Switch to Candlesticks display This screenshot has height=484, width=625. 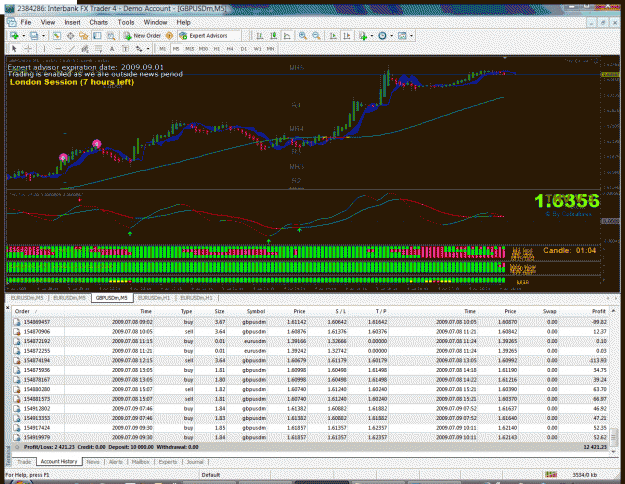coord(273,36)
